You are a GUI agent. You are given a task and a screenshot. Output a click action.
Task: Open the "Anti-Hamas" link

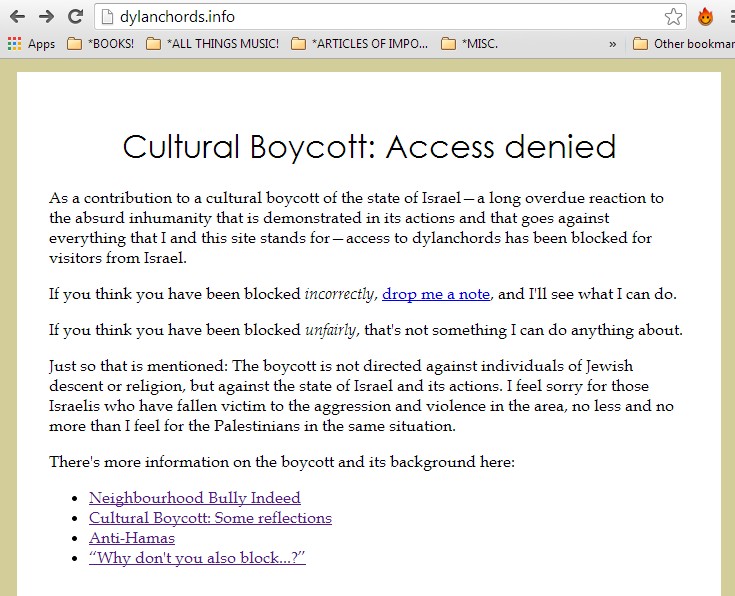[x=132, y=538]
